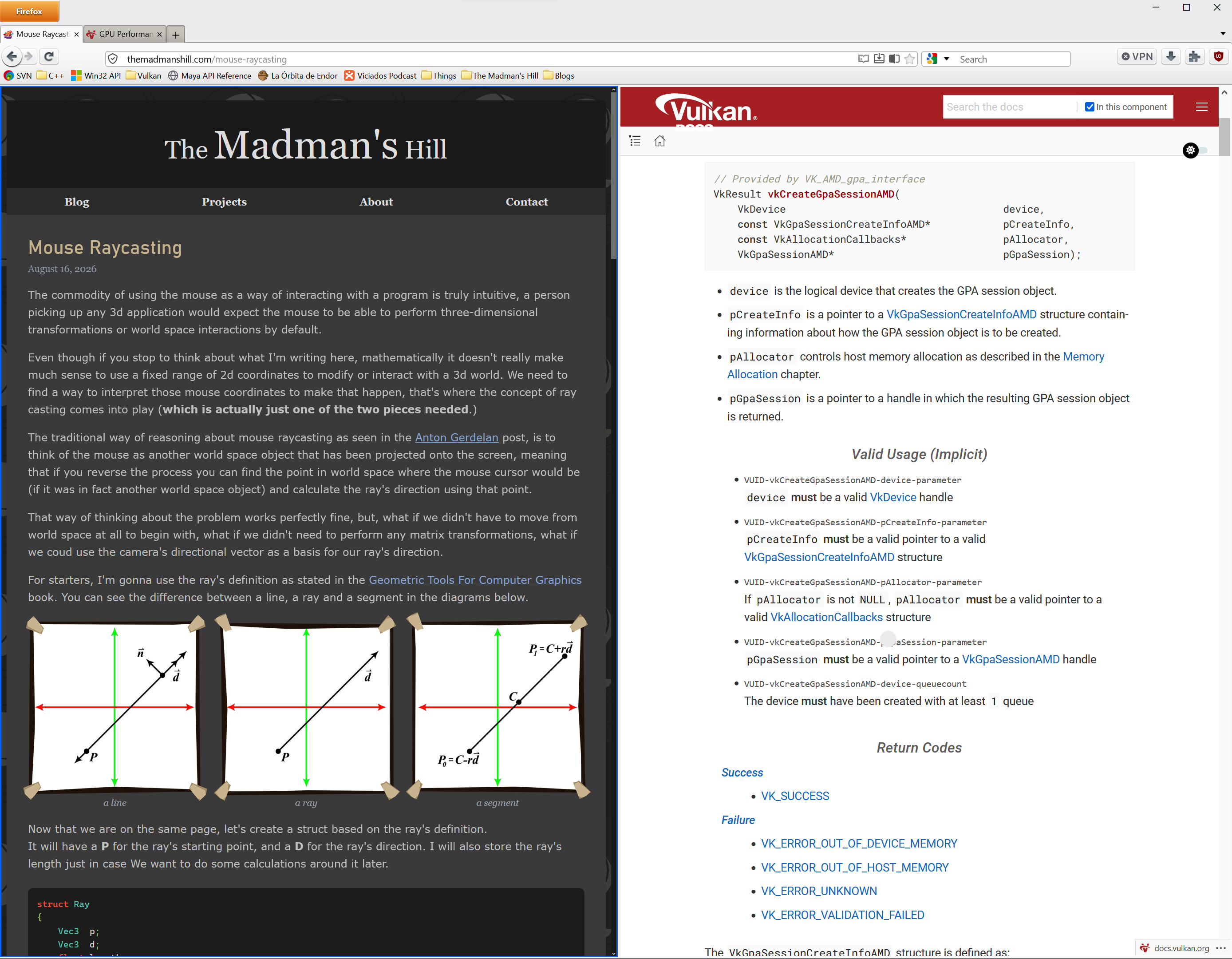Click The Madman's Hill site title
The width and height of the screenshot is (1232, 959).
click(x=305, y=145)
